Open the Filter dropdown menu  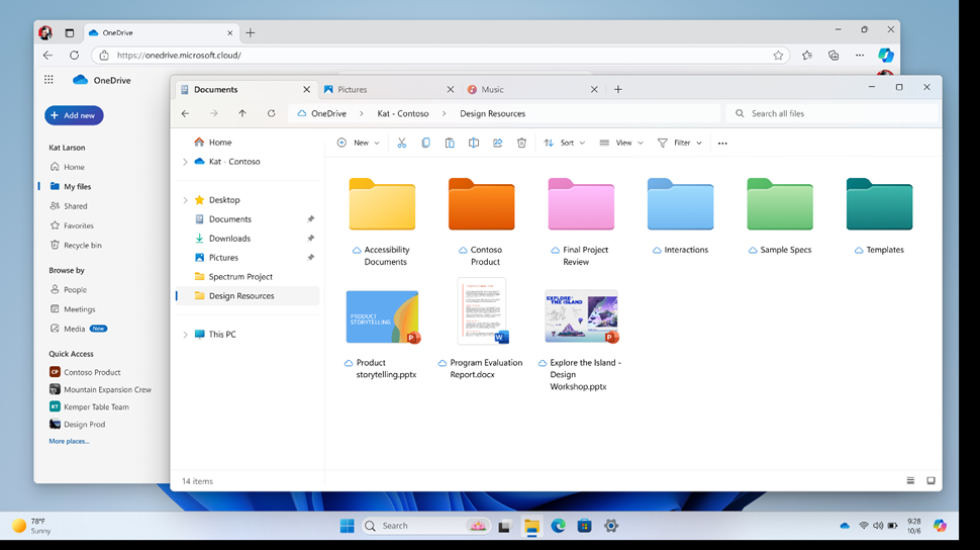point(679,143)
